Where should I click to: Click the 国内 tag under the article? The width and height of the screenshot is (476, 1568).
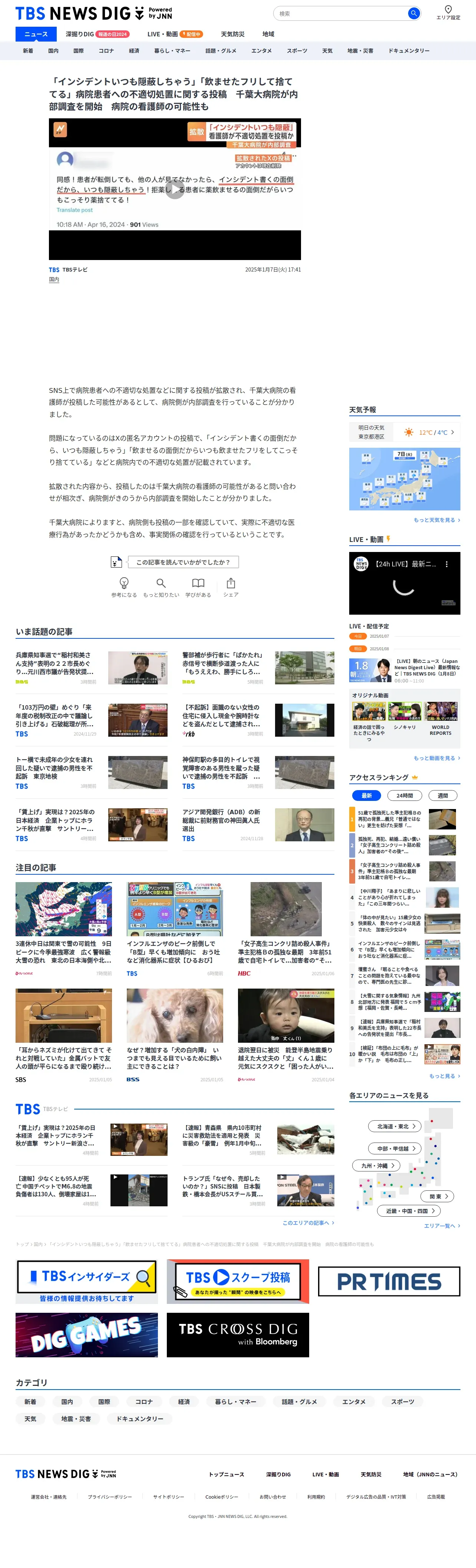point(54,279)
